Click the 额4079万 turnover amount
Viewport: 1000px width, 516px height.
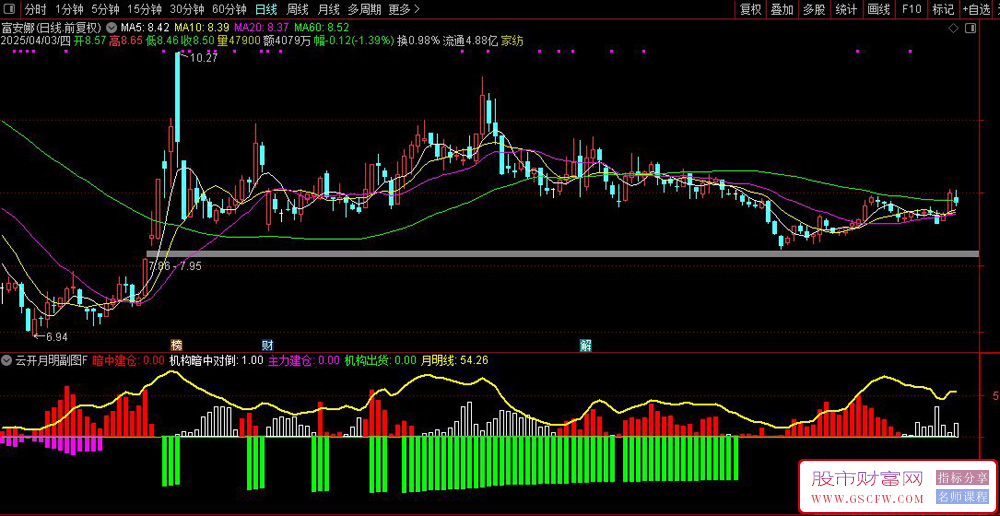coord(287,40)
